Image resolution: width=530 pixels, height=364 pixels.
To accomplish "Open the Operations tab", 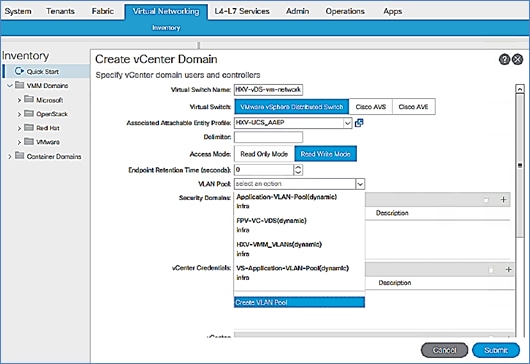I will click(x=345, y=11).
